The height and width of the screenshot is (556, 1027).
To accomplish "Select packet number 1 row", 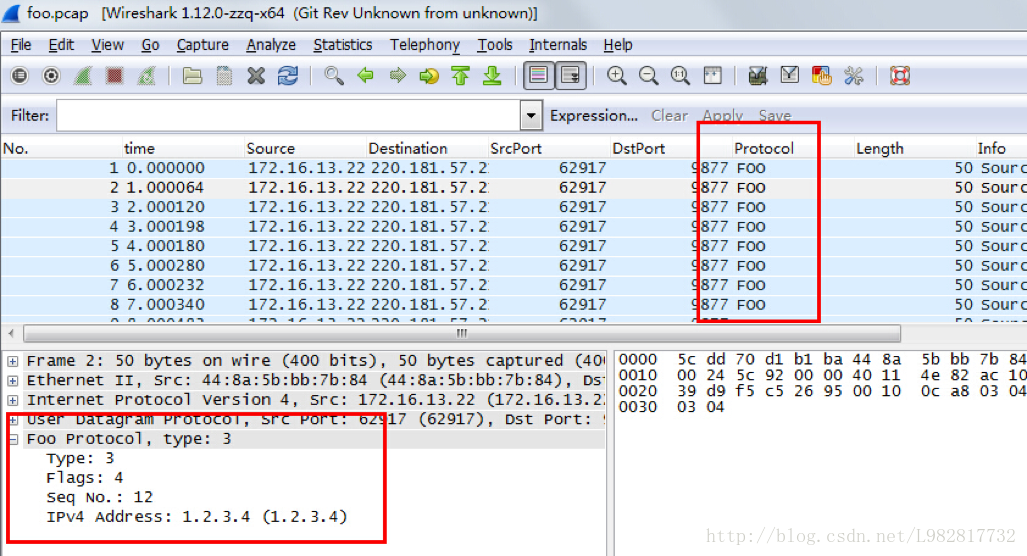I will 514,168.
